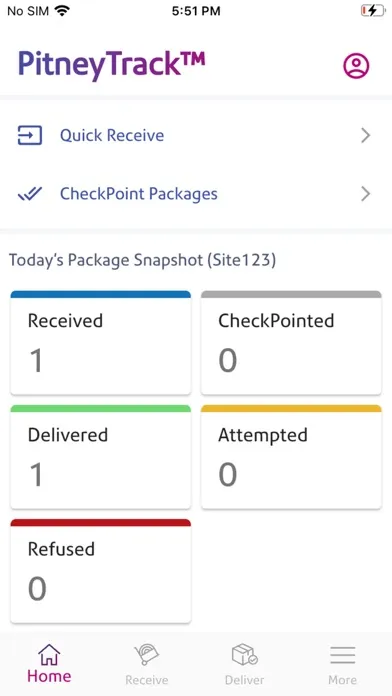This screenshot has height=696, width=392.
Task: Tap the Wi-Fi status icon
Action: [63, 11]
